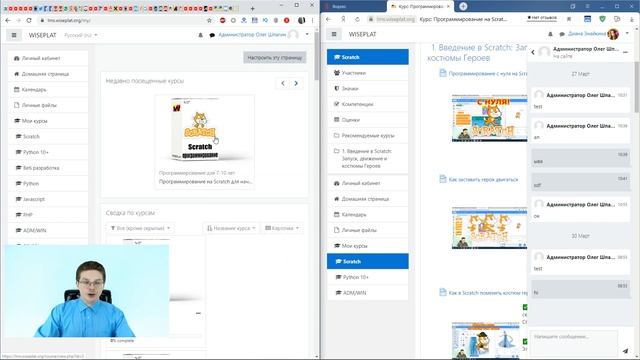Open Личный кабинет in left window sidebar
This screenshot has height=360, width=640.
(48, 58)
